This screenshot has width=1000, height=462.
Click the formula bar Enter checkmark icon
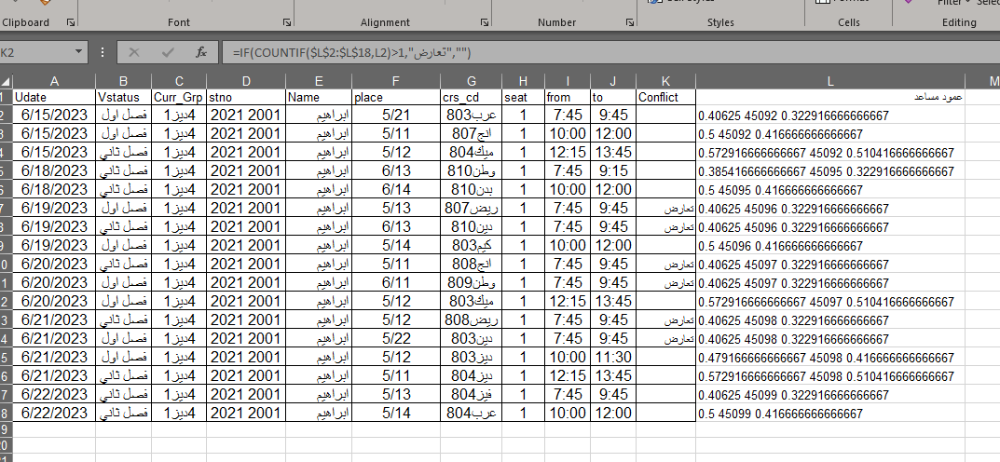[168, 52]
